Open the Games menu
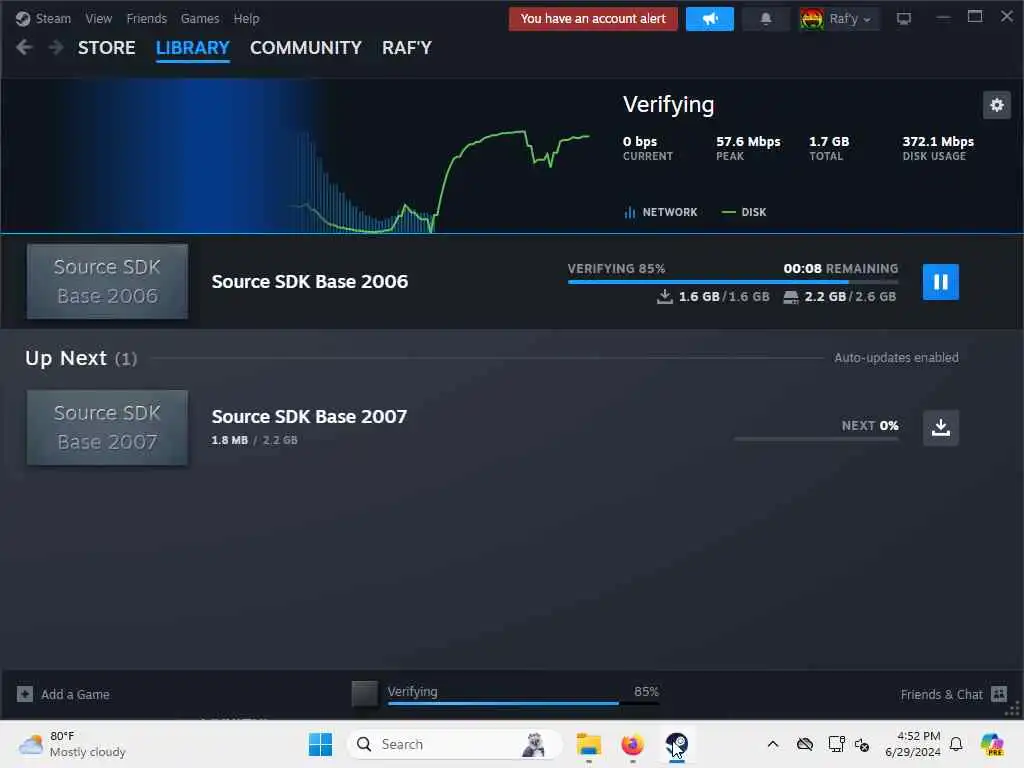This screenshot has height=768, width=1024. click(200, 18)
